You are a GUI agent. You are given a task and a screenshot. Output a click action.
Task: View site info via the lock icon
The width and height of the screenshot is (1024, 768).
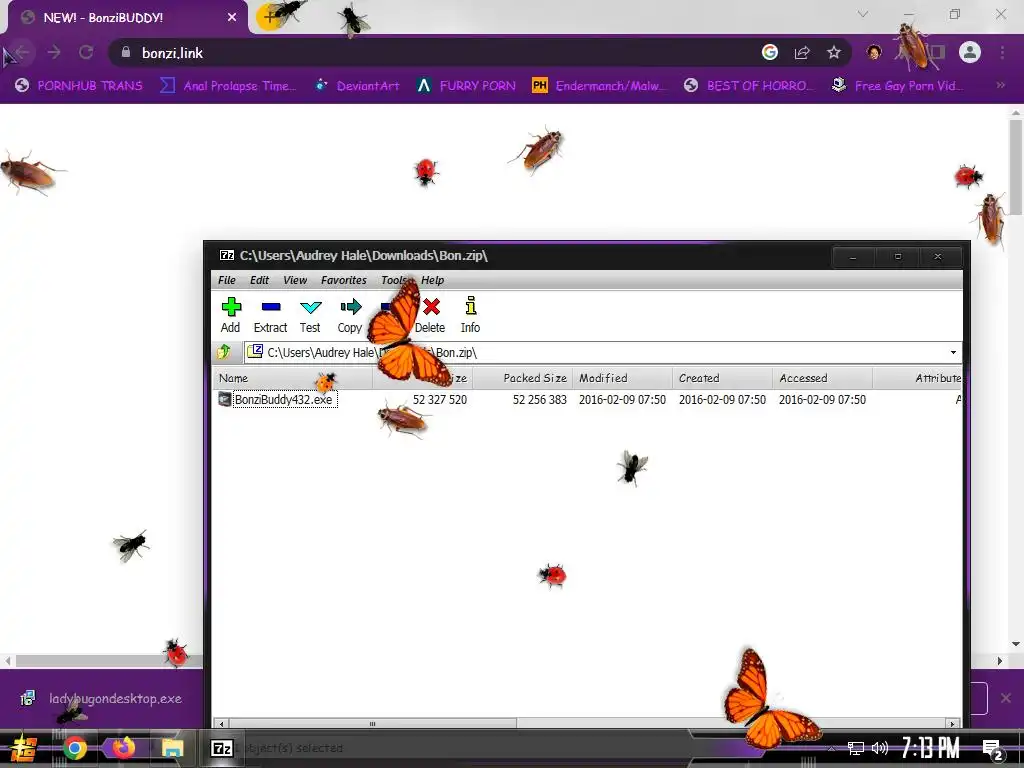tap(126, 52)
